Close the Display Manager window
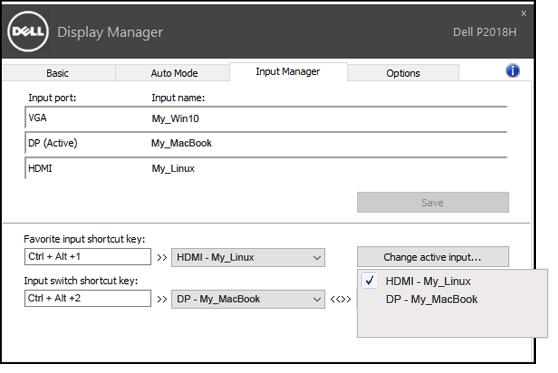The height and width of the screenshot is (373, 558). [523, 13]
